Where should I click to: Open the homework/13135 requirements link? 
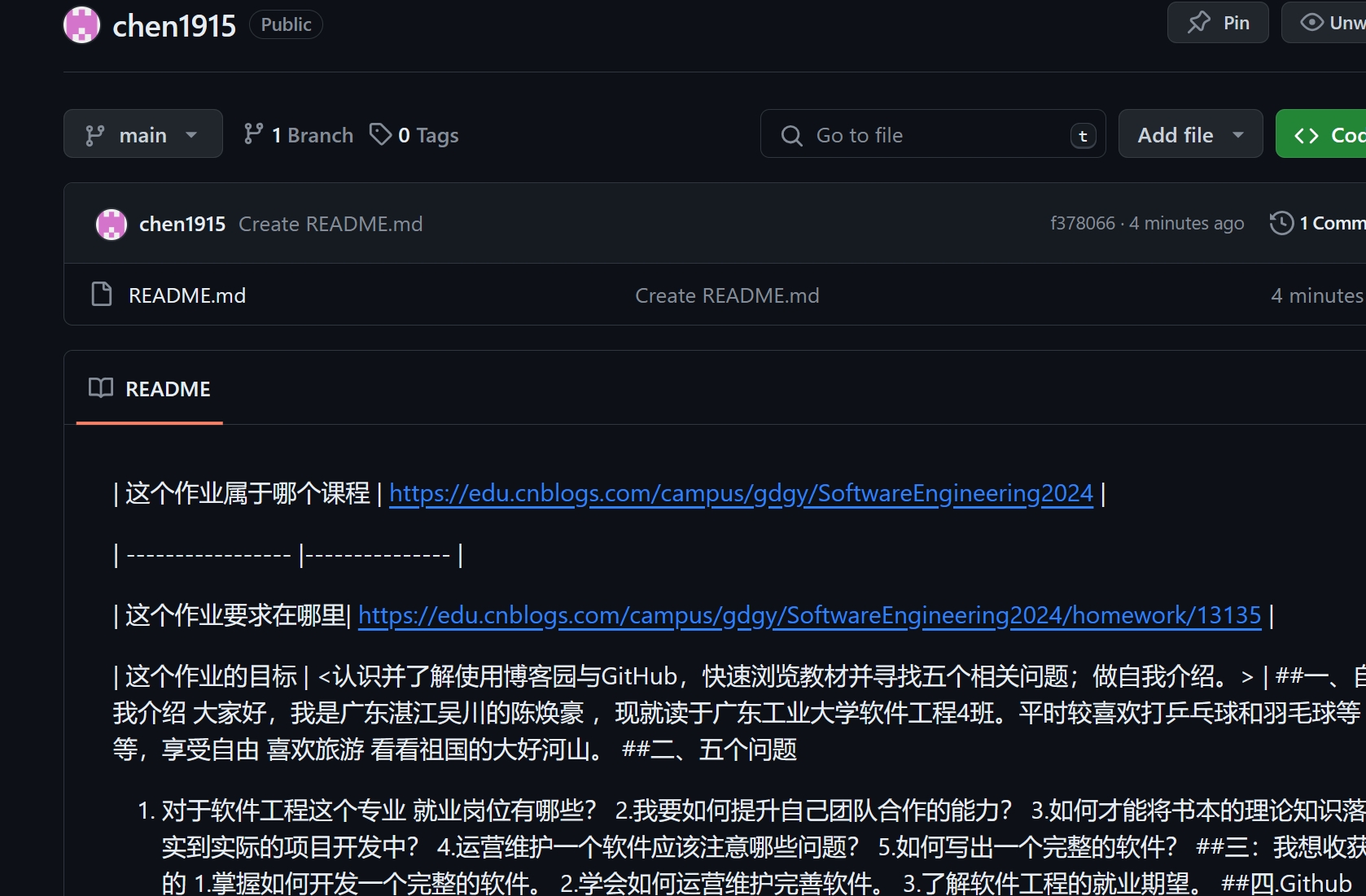[x=810, y=615]
